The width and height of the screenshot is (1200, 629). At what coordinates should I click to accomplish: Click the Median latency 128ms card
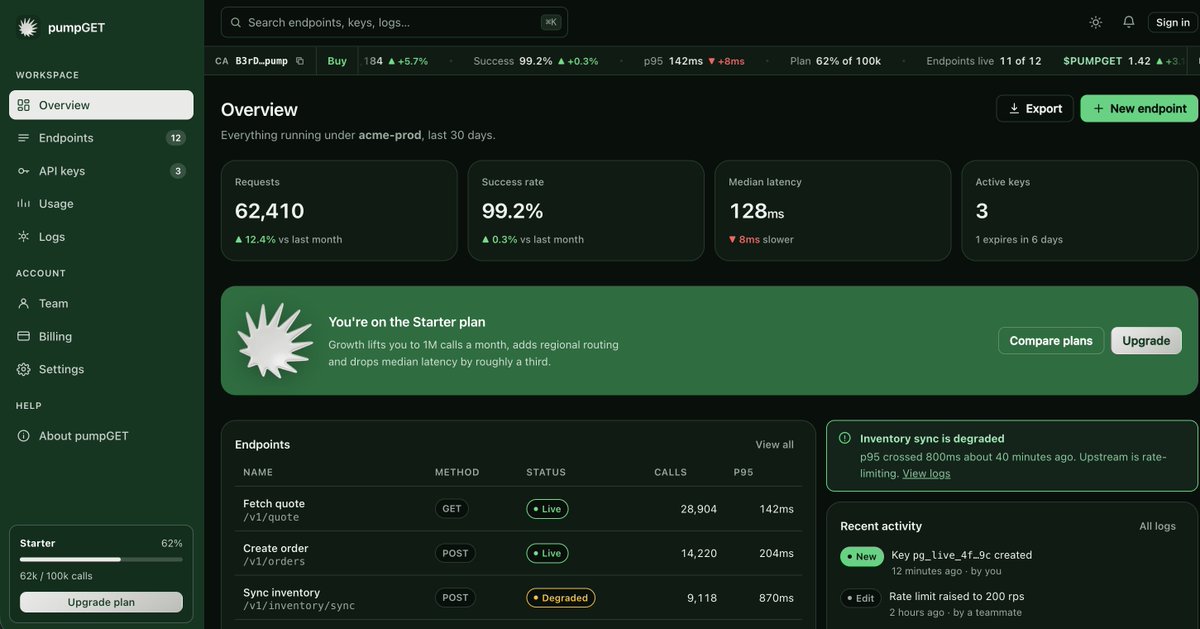pyautogui.click(x=833, y=211)
